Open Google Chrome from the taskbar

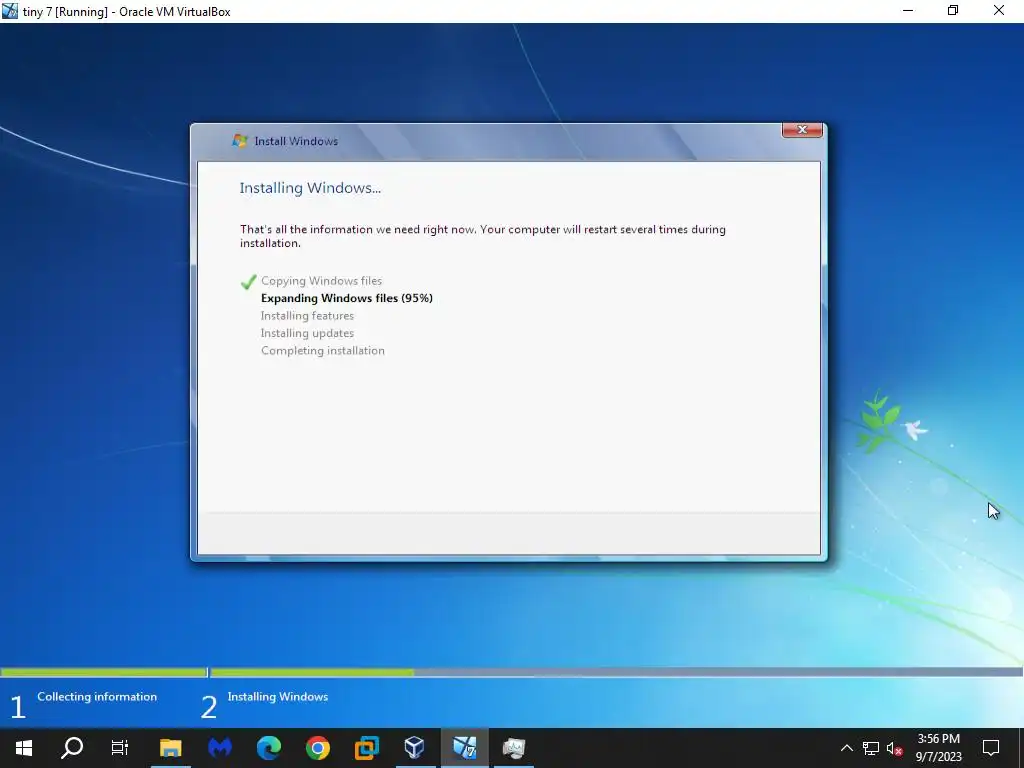click(317, 748)
